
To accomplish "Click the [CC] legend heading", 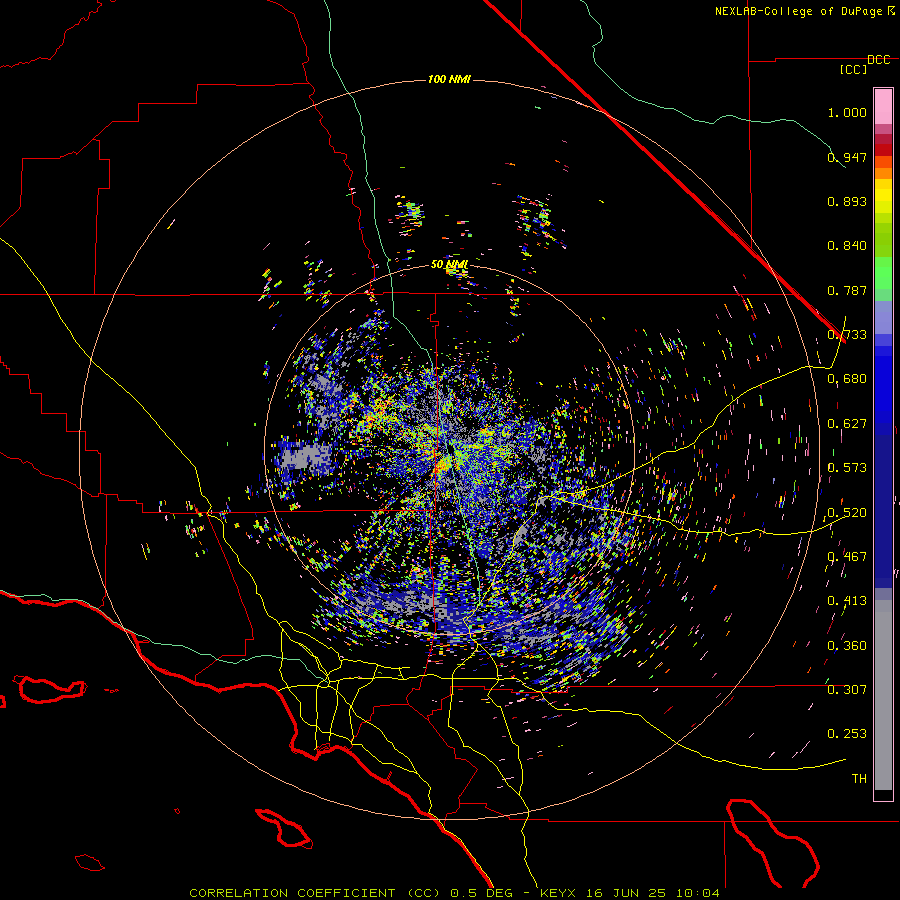I will 854,69.
